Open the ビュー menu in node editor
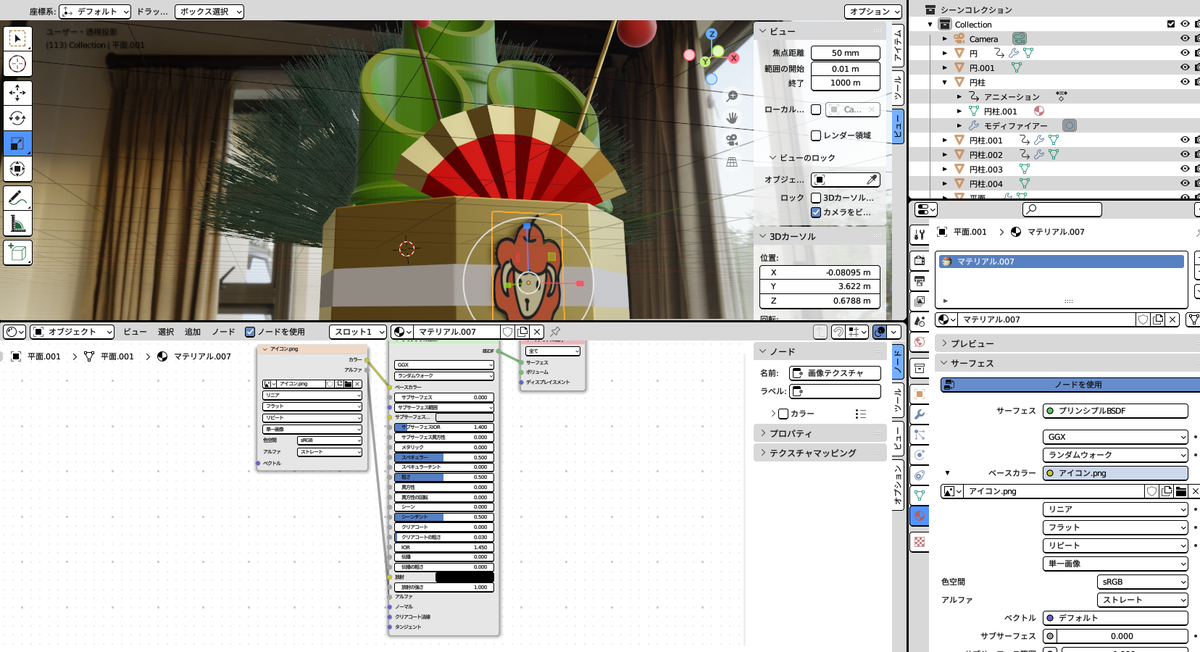 135,331
